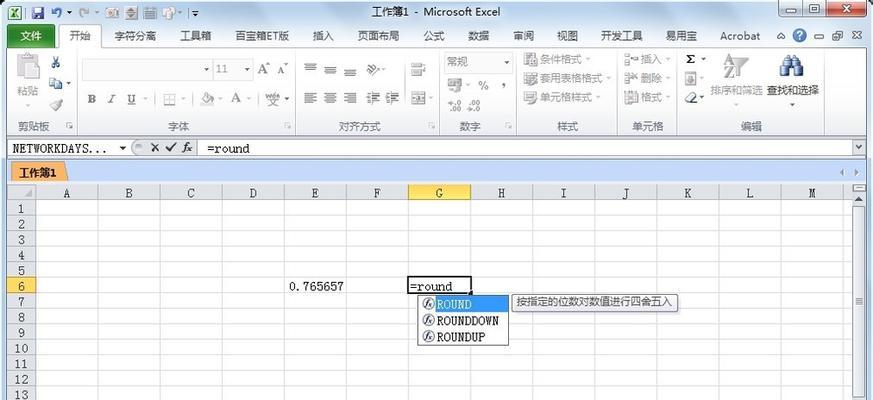Select ROUNDUP in the autocomplete list

463,336
